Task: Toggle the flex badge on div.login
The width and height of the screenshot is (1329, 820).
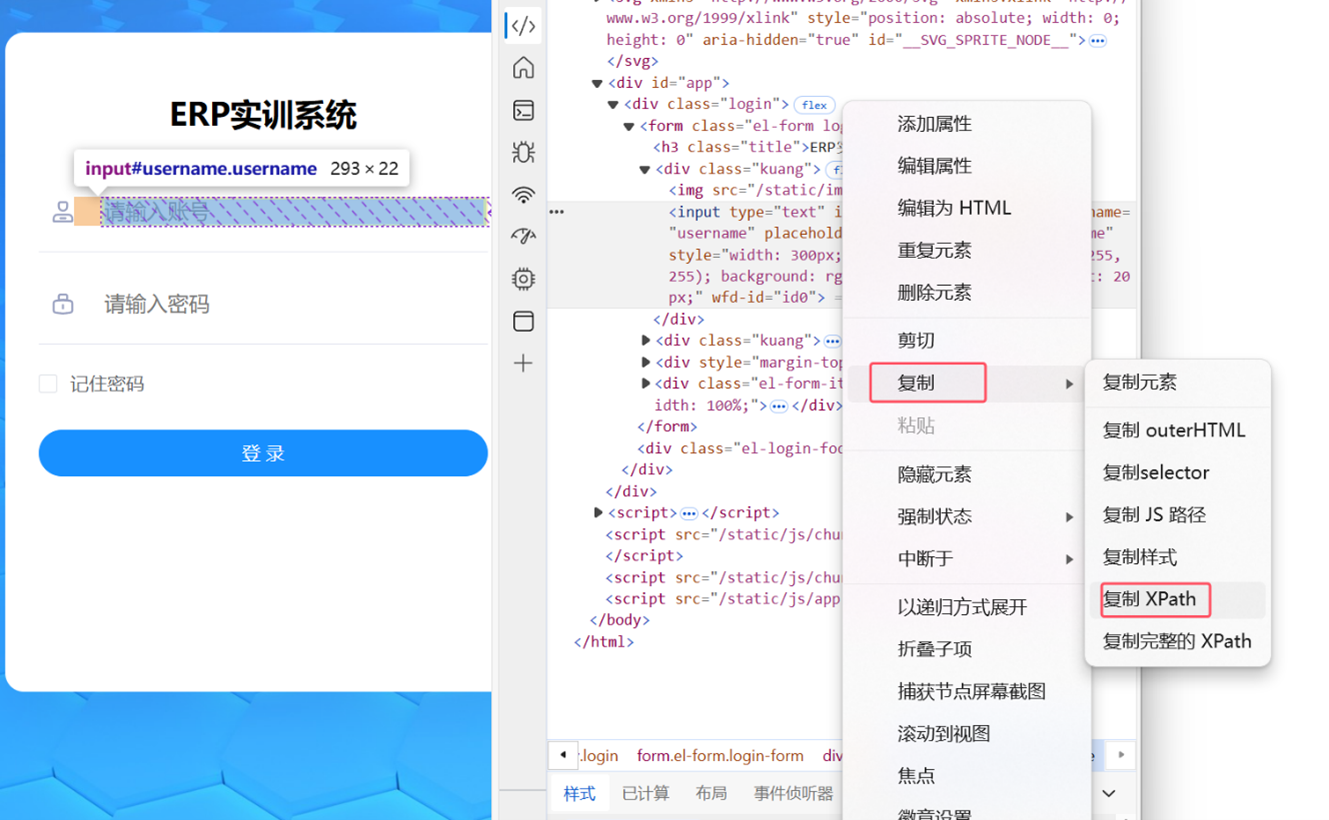Action: click(814, 105)
